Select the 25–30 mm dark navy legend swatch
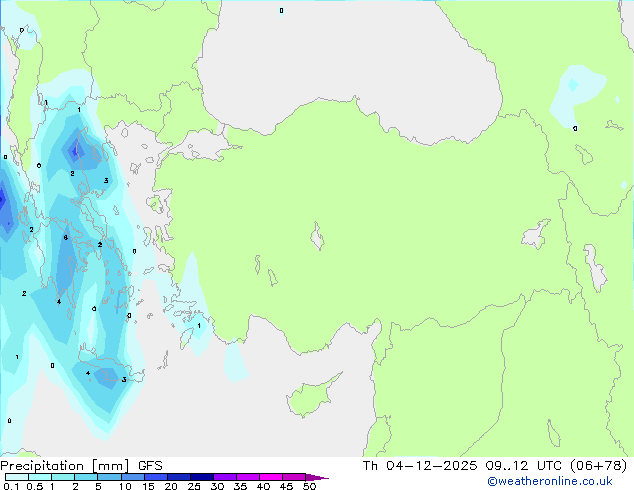 point(201,477)
